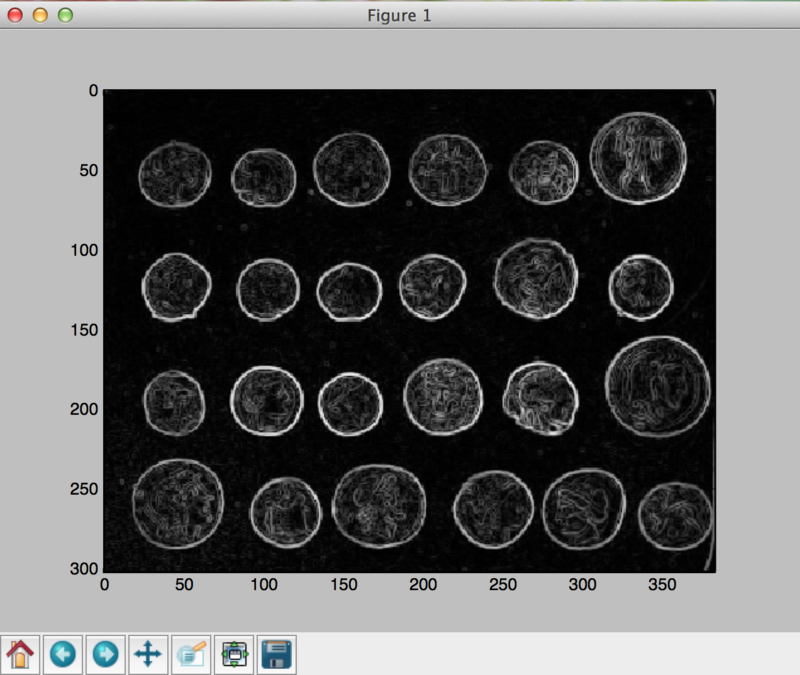Click the y-axis tick label '150'
Viewport: 800px width, 675px height.
pos(84,330)
